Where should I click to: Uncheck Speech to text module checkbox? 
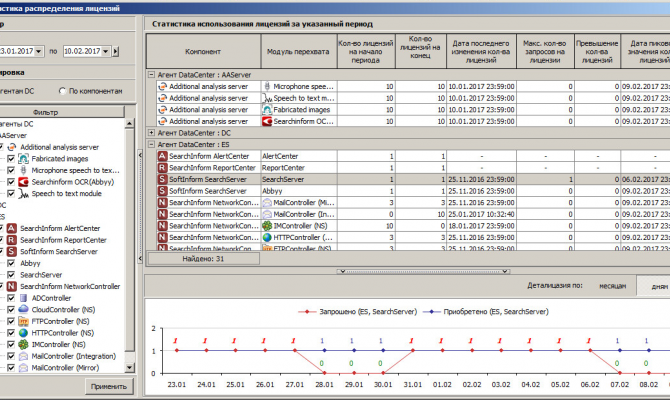[11, 194]
